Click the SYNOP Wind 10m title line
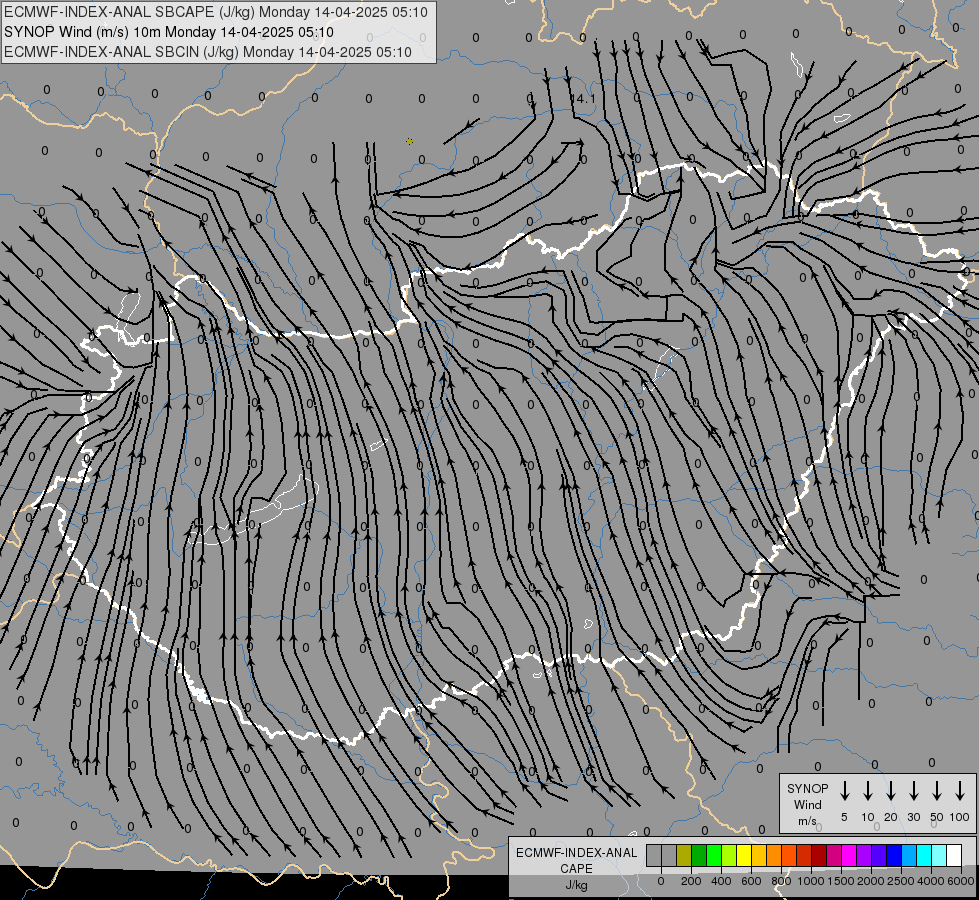Screen dimensions: 979x900 tap(169, 32)
